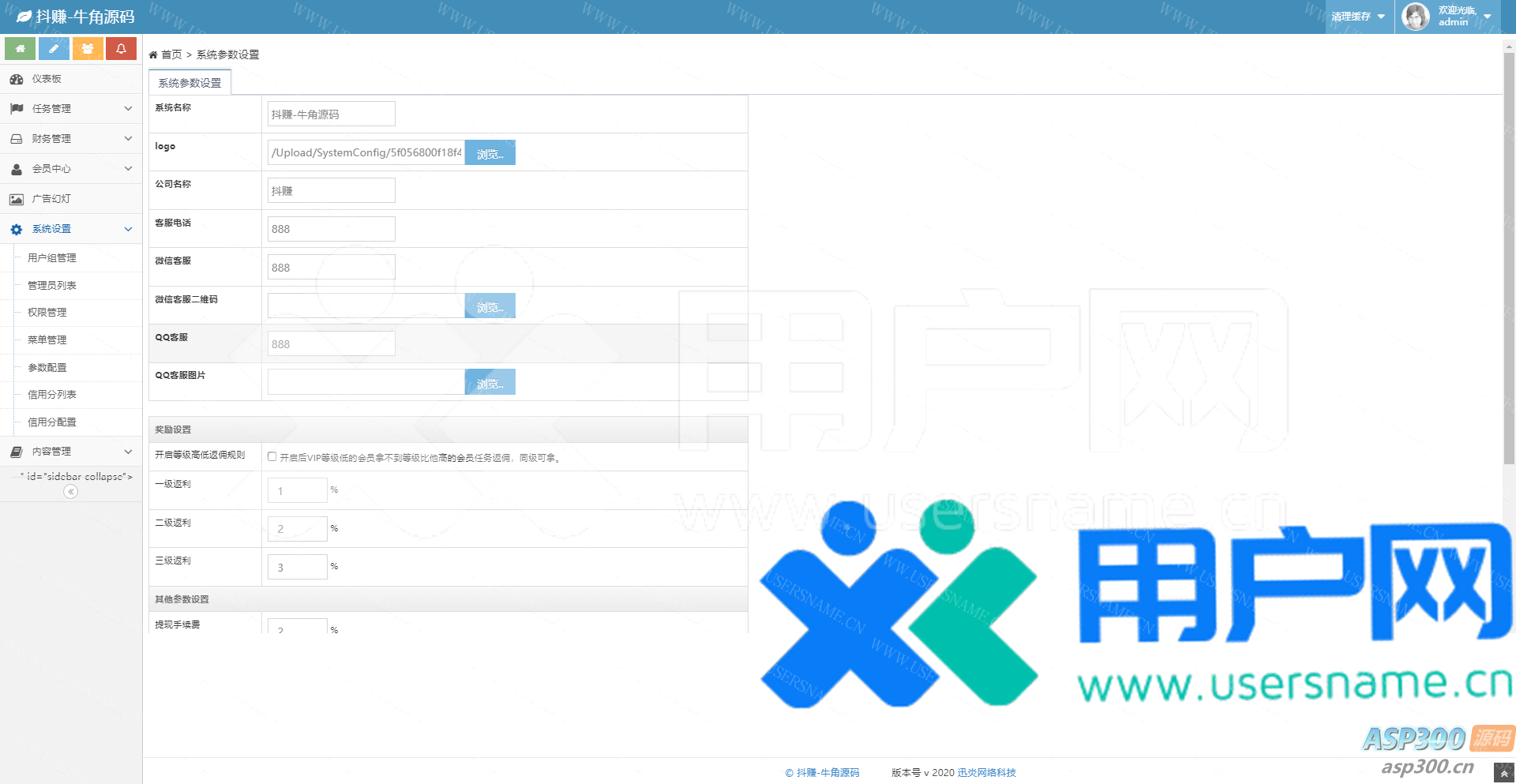Click the 一级返利 percentage field

click(298, 490)
